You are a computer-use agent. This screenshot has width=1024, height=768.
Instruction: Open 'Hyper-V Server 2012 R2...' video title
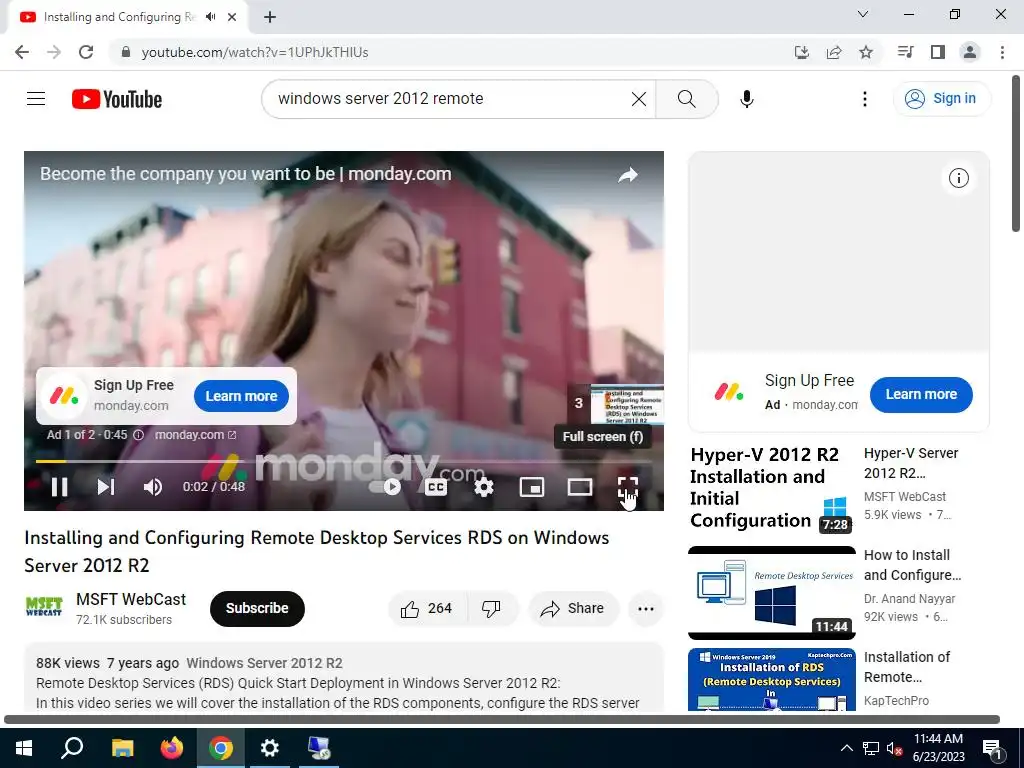[x=910, y=463]
